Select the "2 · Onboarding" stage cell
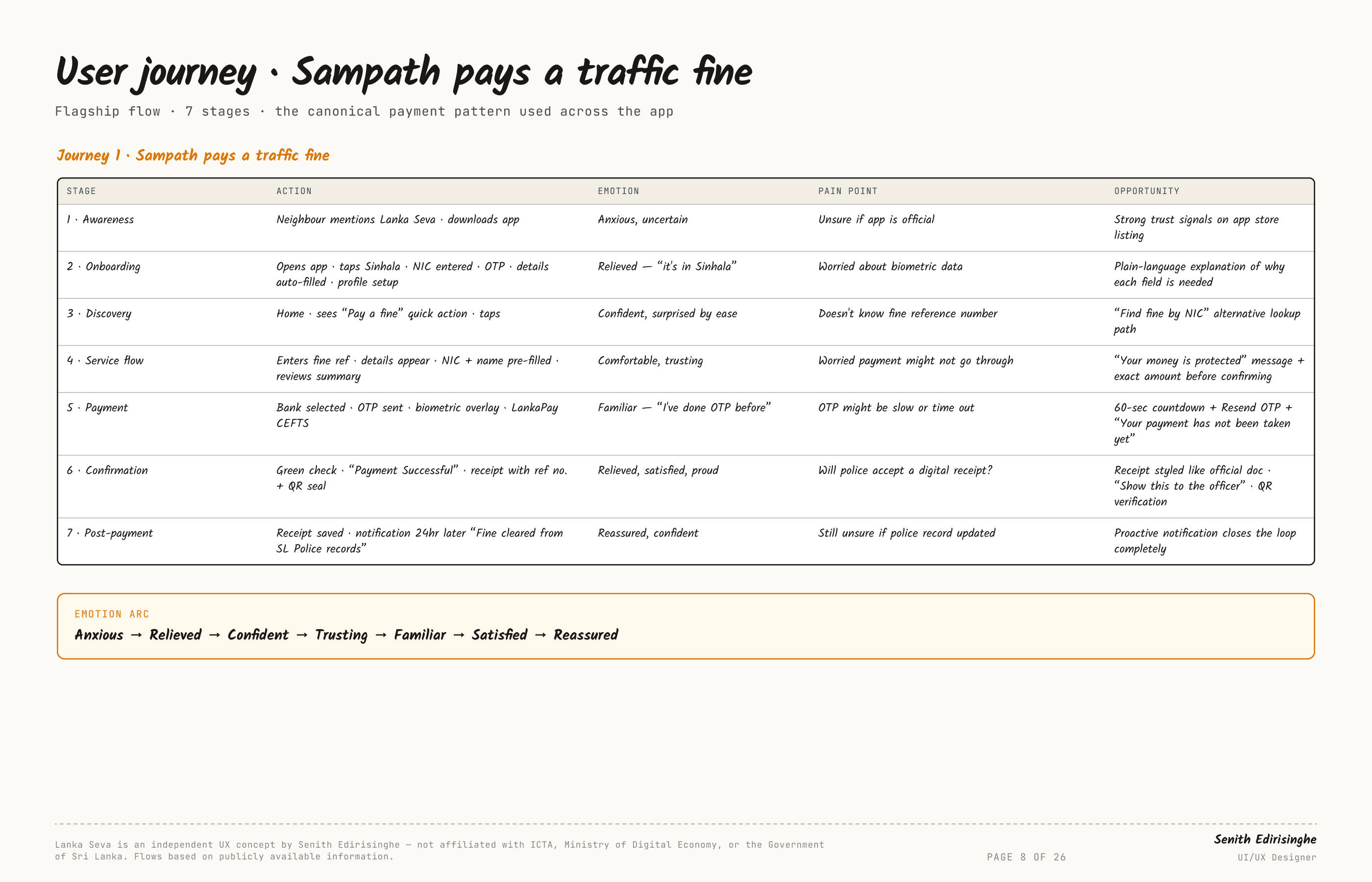Viewport: 1372px width, 882px height. [104, 267]
